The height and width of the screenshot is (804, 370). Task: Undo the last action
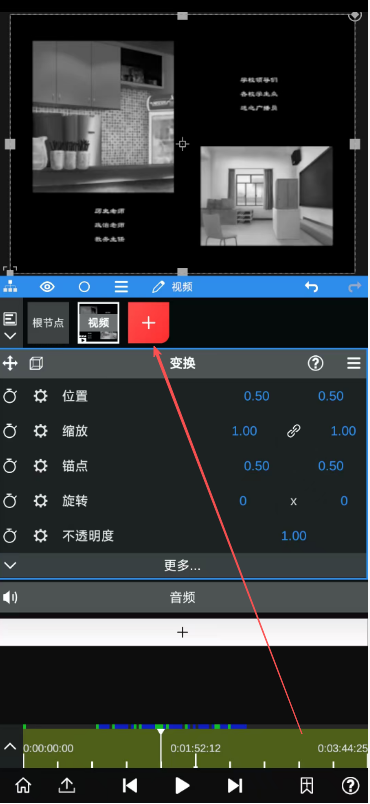[312, 287]
